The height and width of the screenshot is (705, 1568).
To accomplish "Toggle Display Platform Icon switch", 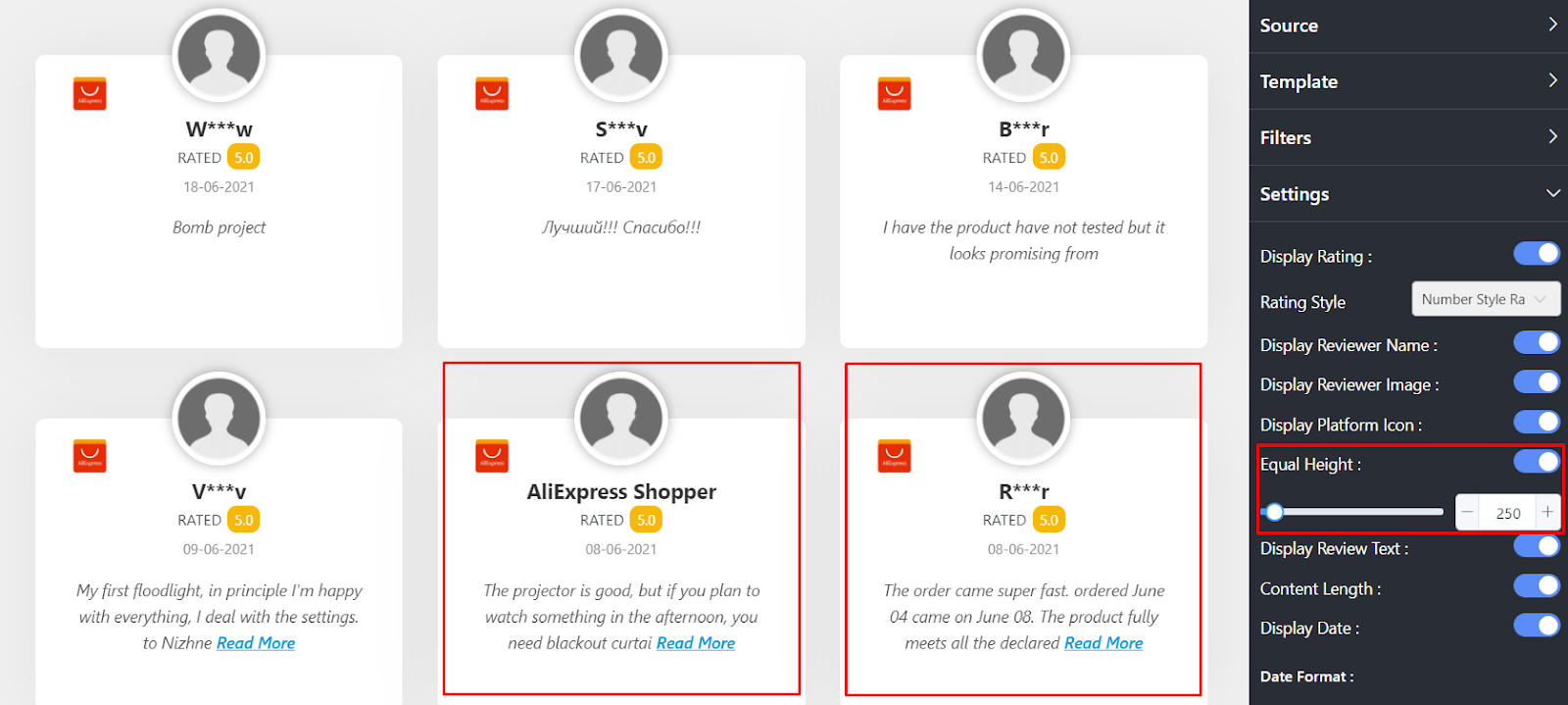I will click(1536, 422).
